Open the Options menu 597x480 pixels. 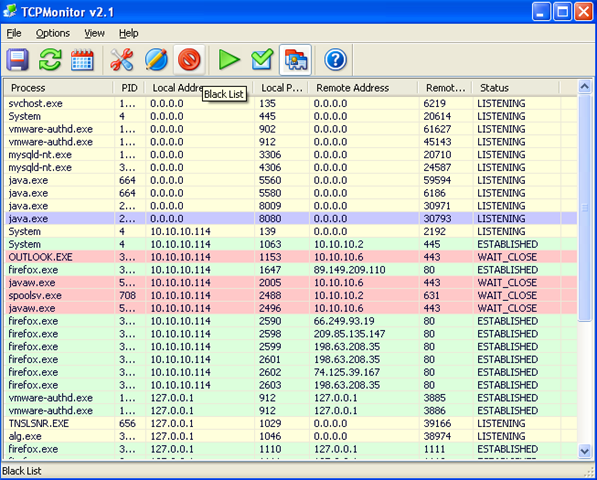coord(53,33)
